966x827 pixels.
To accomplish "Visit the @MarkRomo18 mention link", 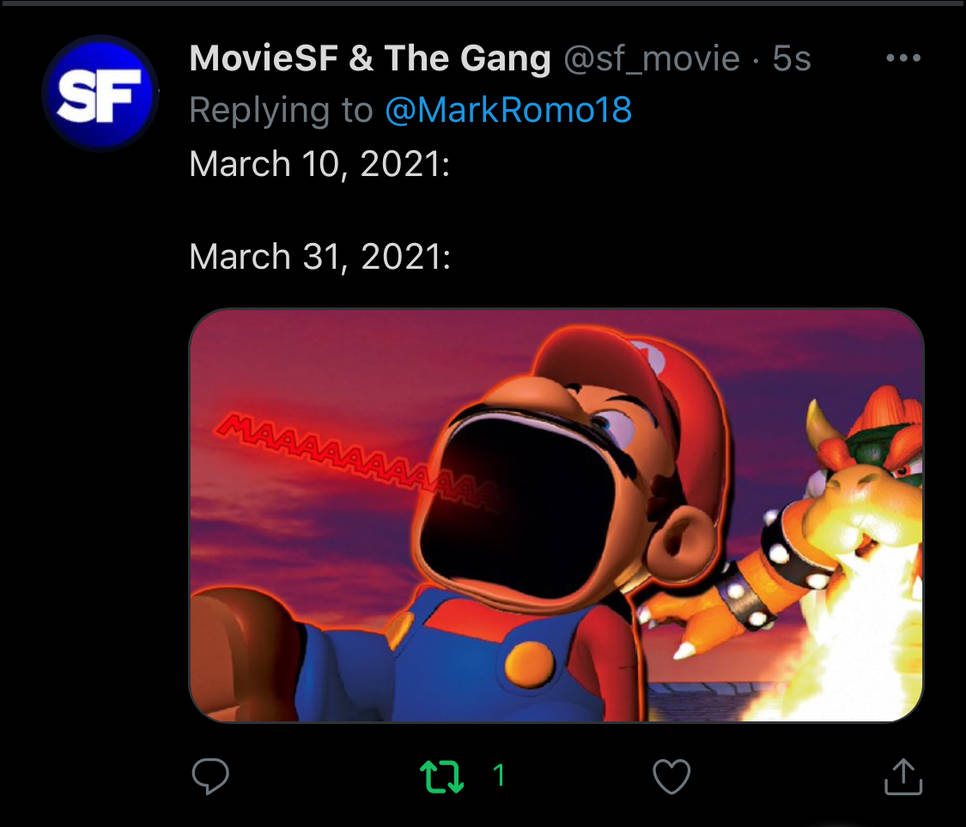I will point(508,110).
